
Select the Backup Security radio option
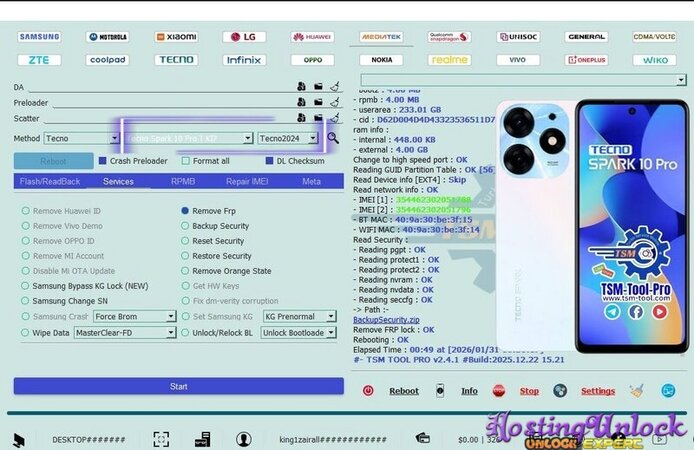185,226
